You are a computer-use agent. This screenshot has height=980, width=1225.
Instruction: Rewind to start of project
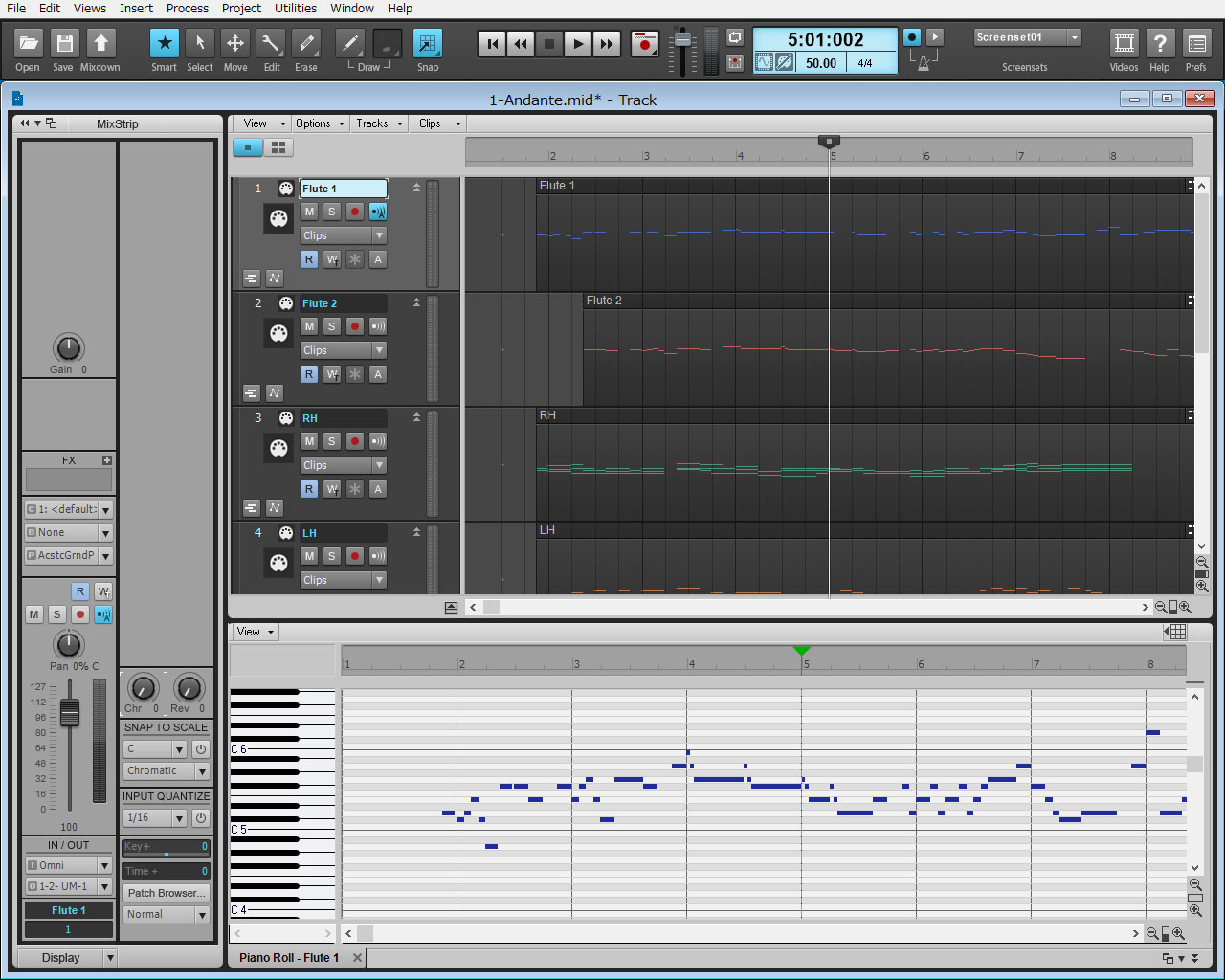[x=492, y=44]
